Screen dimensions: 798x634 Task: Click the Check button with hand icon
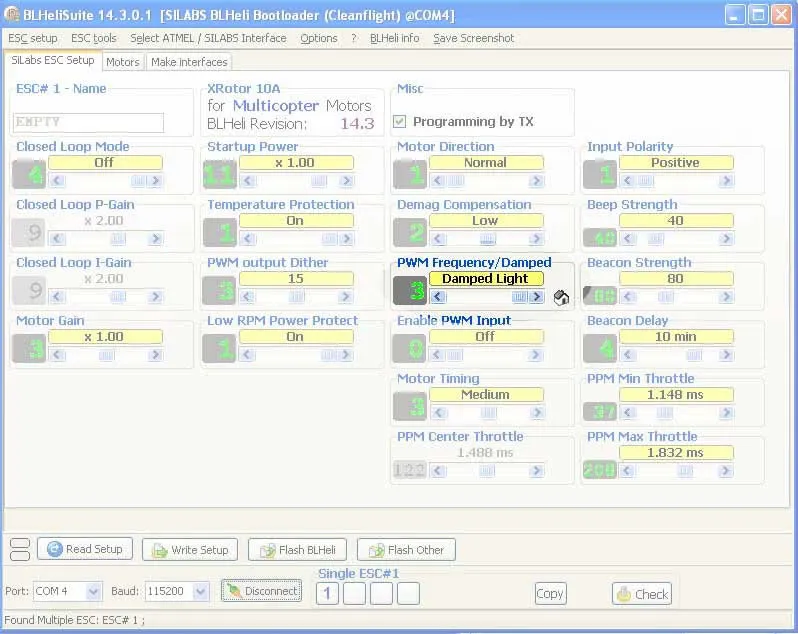[x=641, y=593]
